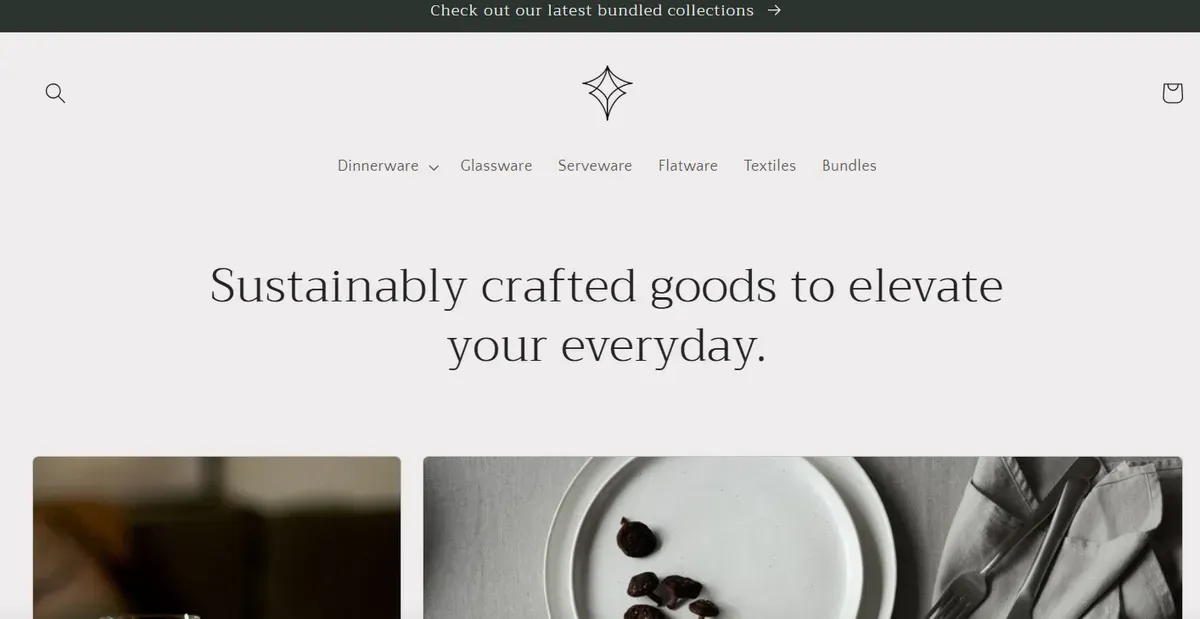Viewport: 1200px width, 619px height.
Task: Navigate to Flatware
Action: pyautogui.click(x=688, y=166)
